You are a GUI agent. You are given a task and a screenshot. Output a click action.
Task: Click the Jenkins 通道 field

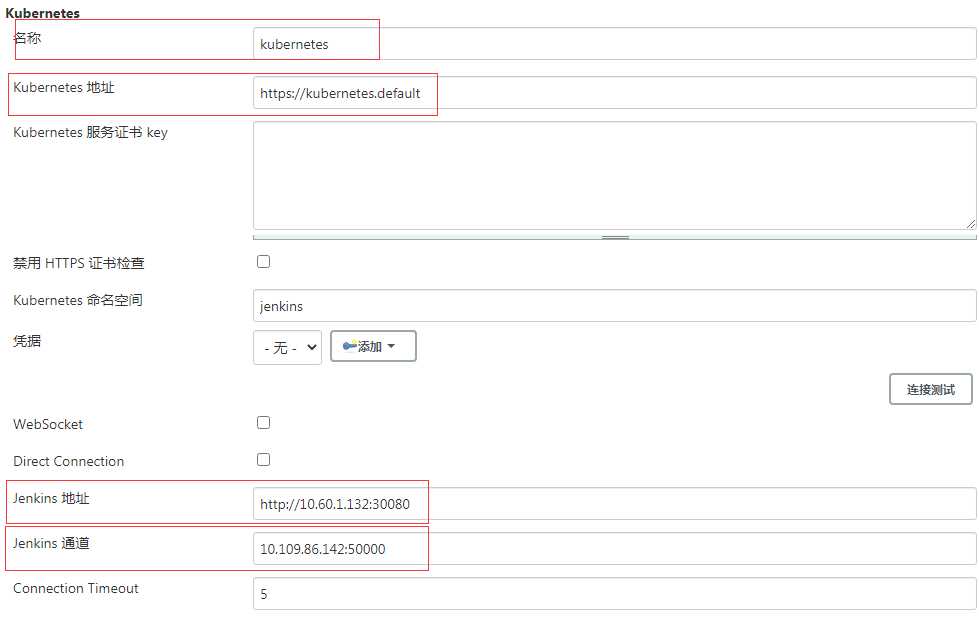(614, 548)
